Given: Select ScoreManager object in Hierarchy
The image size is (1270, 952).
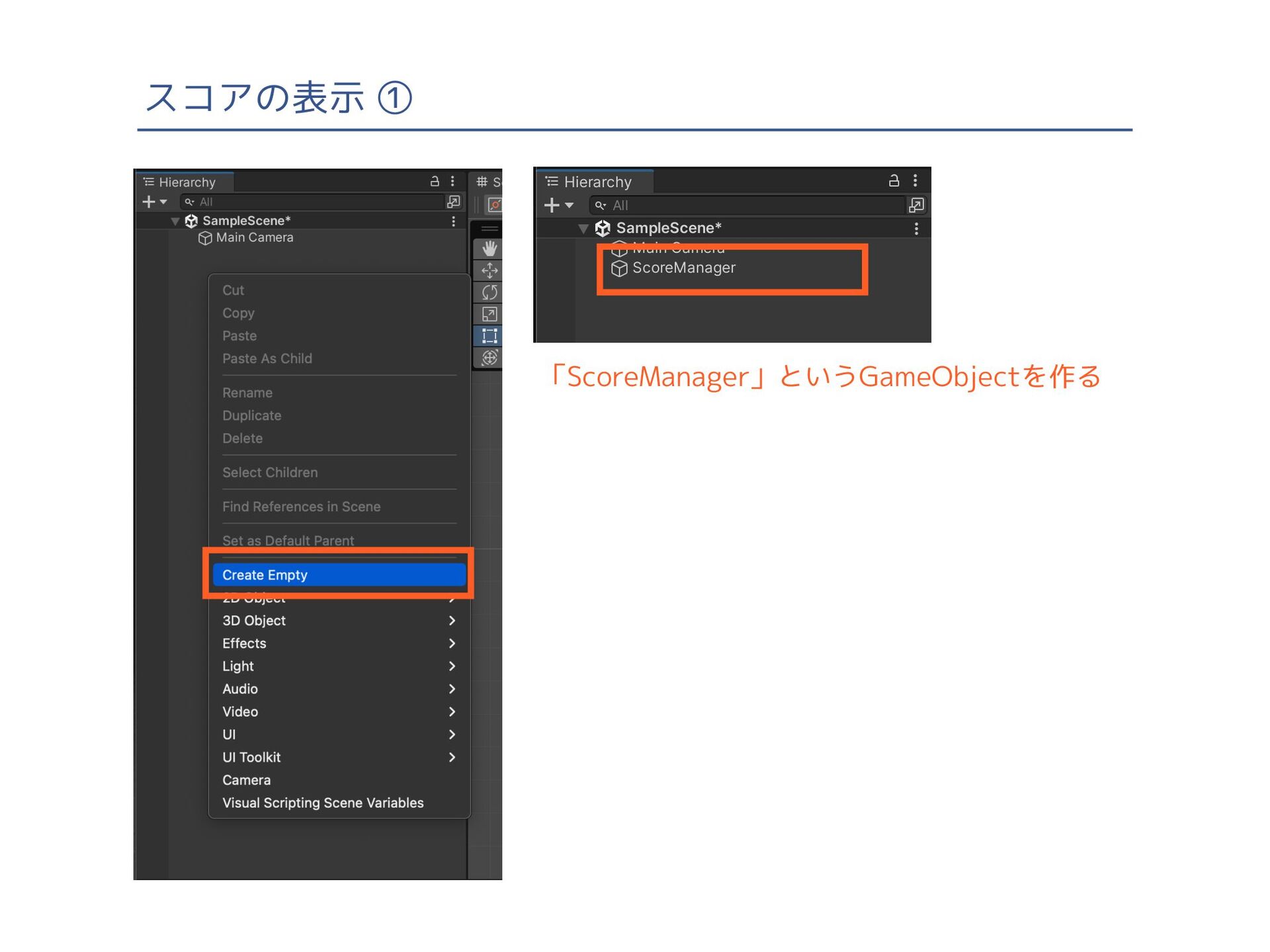Looking at the screenshot, I should click(683, 268).
